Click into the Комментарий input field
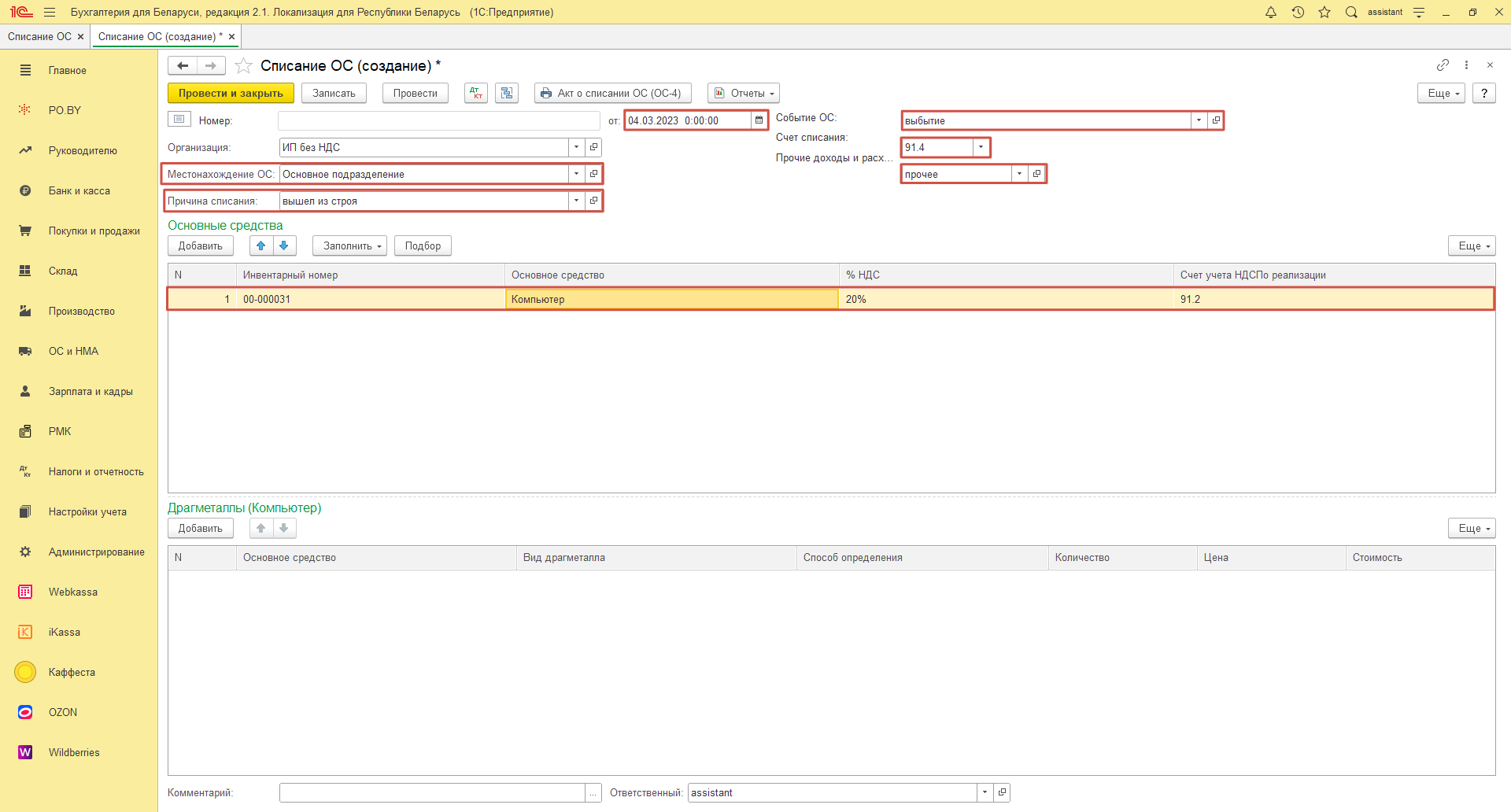This screenshot has height=812, width=1511. [x=431, y=792]
